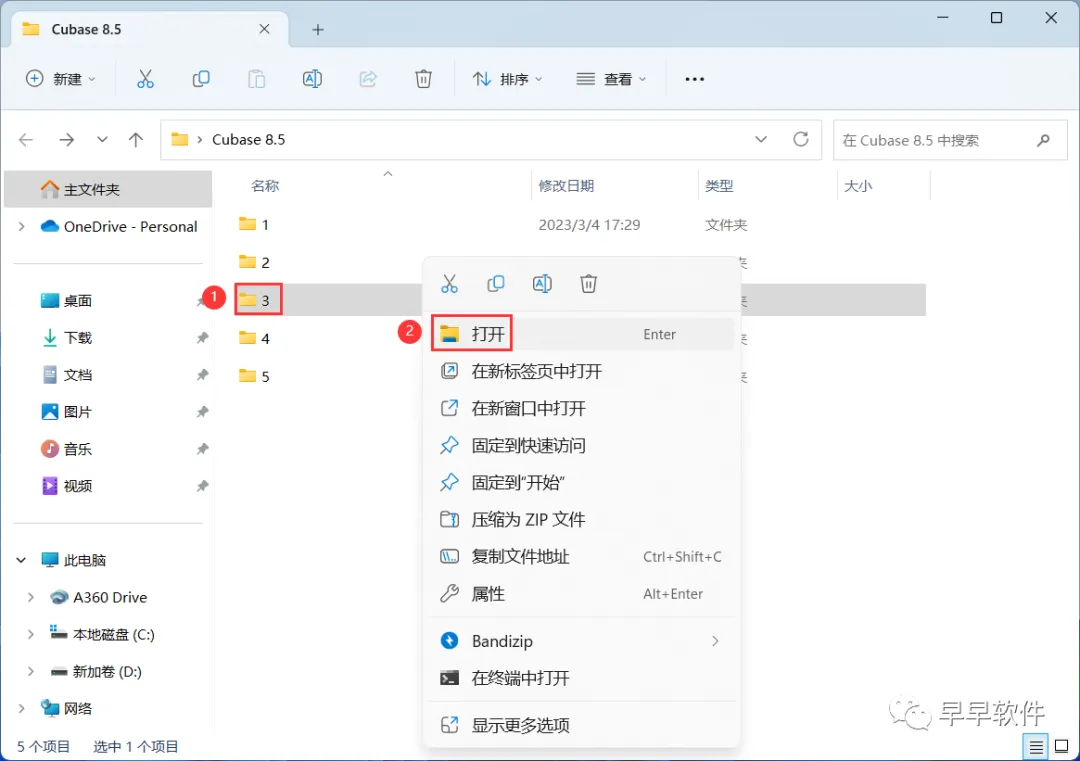Close the Cubase 8.5 tab
This screenshot has height=761, width=1080.
tap(264, 29)
